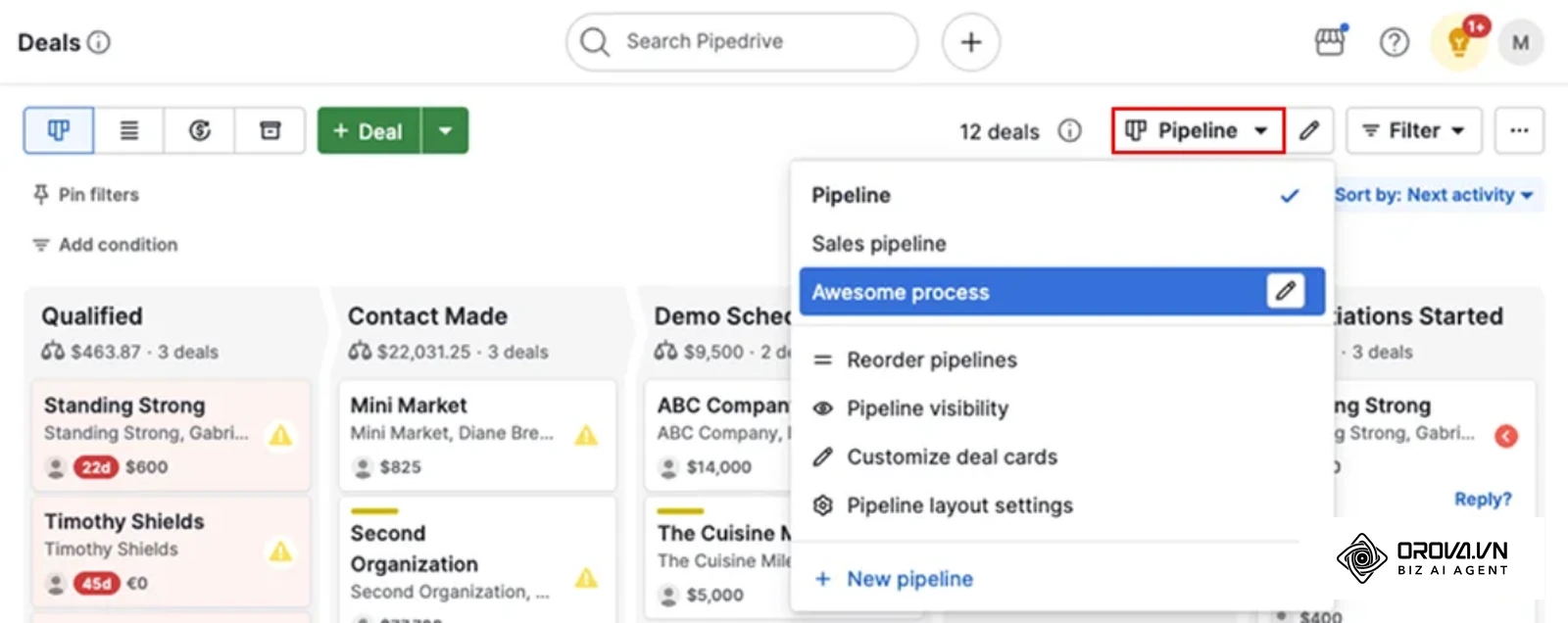This screenshot has width=1568, height=623.
Task: Click the Qualified stage header
Action: pos(92,316)
